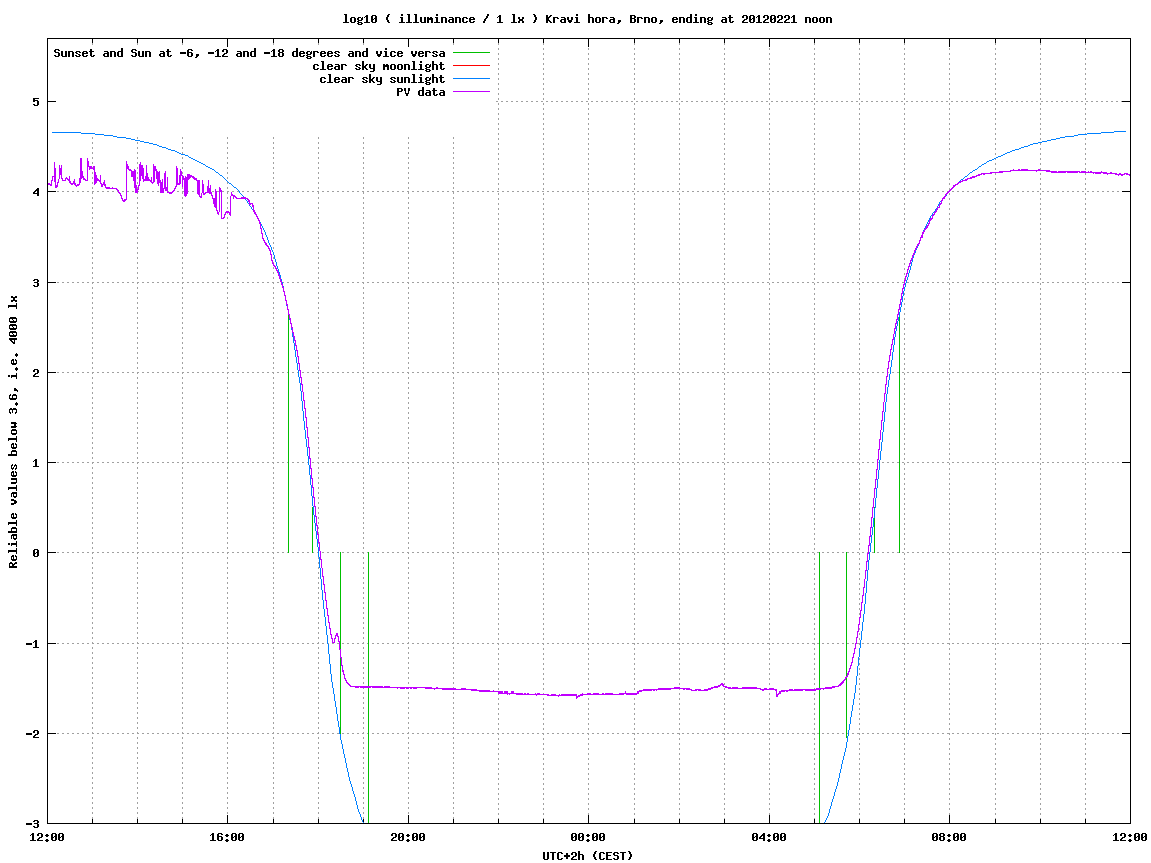The image size is (1151, 863).
Task: Click the y-axis tick label -3
Action: [x=32, y=824]
